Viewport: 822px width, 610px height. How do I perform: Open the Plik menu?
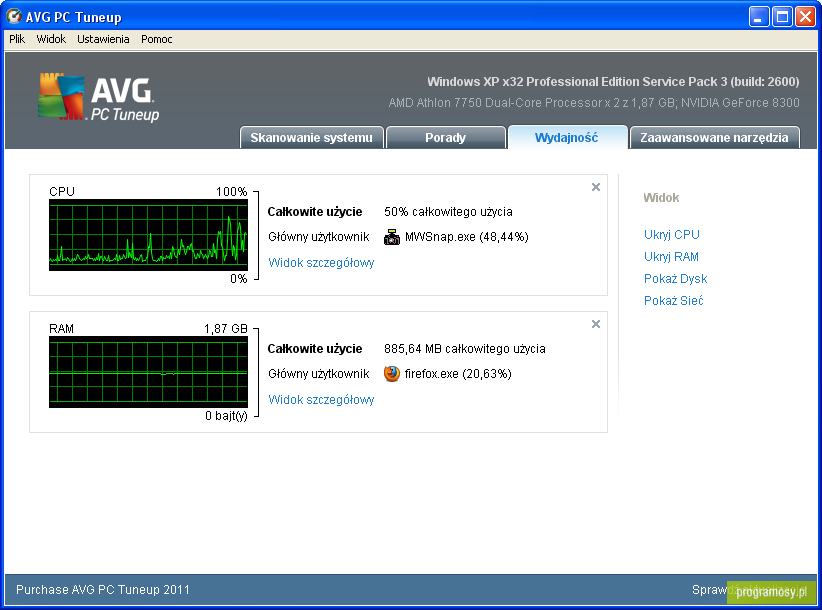point(17,39)
